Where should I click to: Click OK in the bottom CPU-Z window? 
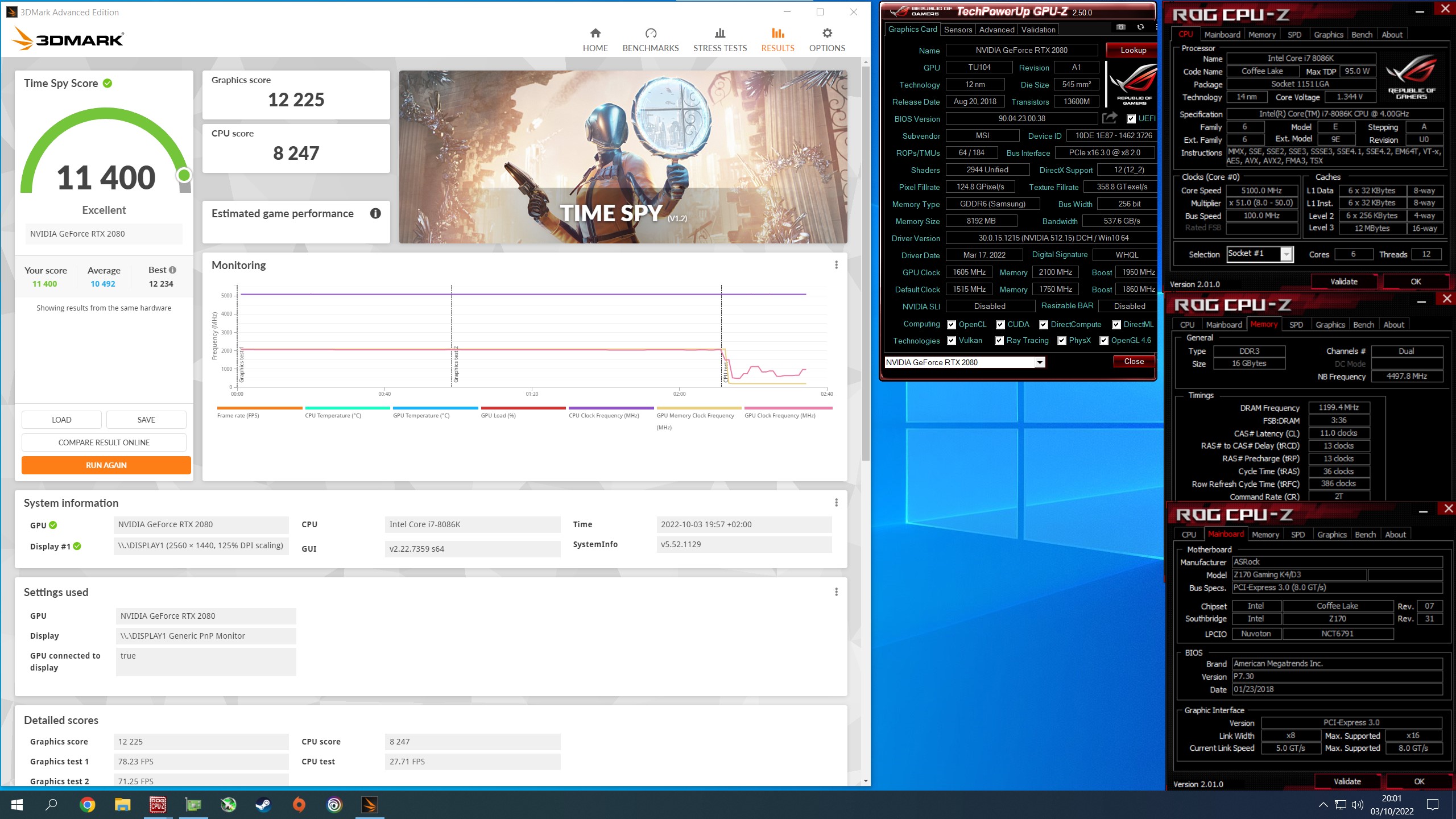pyautogui.click(x=1419, y=781)
